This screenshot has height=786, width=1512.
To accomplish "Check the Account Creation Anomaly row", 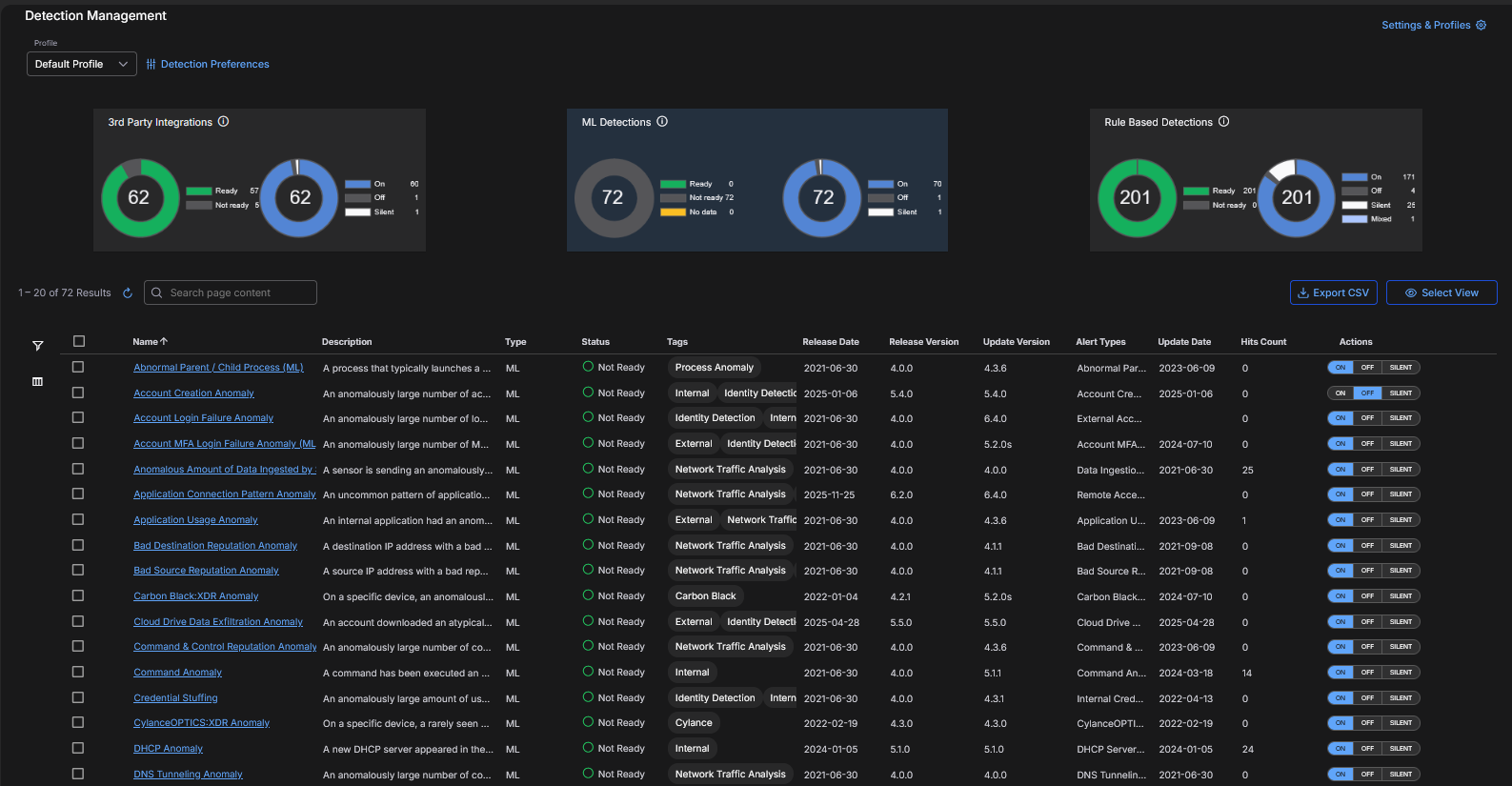I will click(78, 393).
